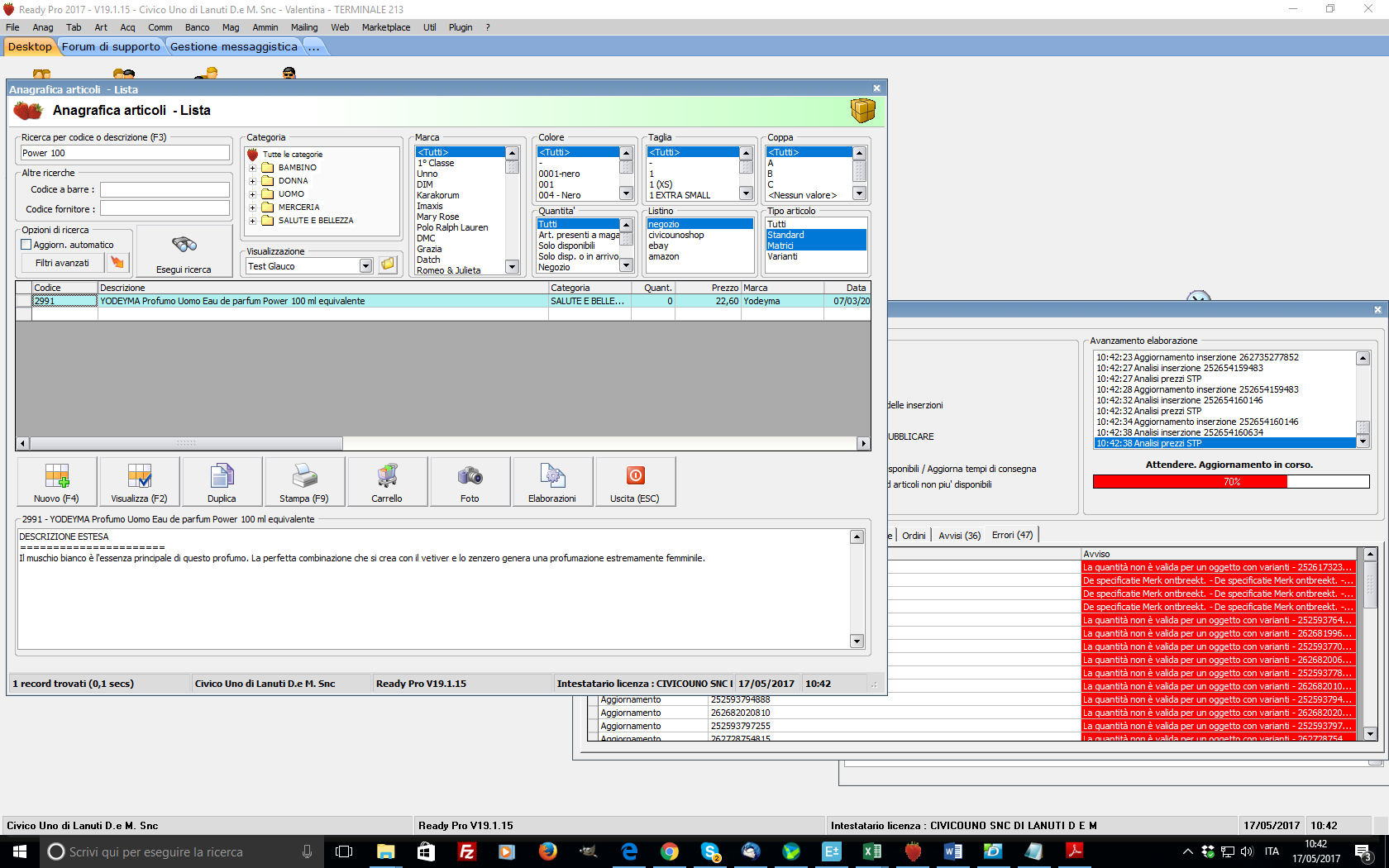Switch to the Forum di supporto tab
Image resolution: width=1389 pixels, height=868 pixels.
(x=111, y=47)
